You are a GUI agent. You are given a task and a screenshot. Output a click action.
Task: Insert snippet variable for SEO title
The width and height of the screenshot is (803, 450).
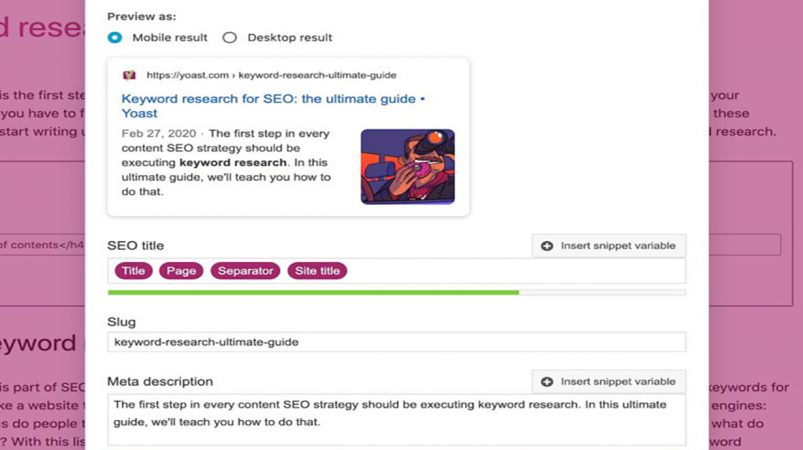pyautogui.click(x=609, y=246)
